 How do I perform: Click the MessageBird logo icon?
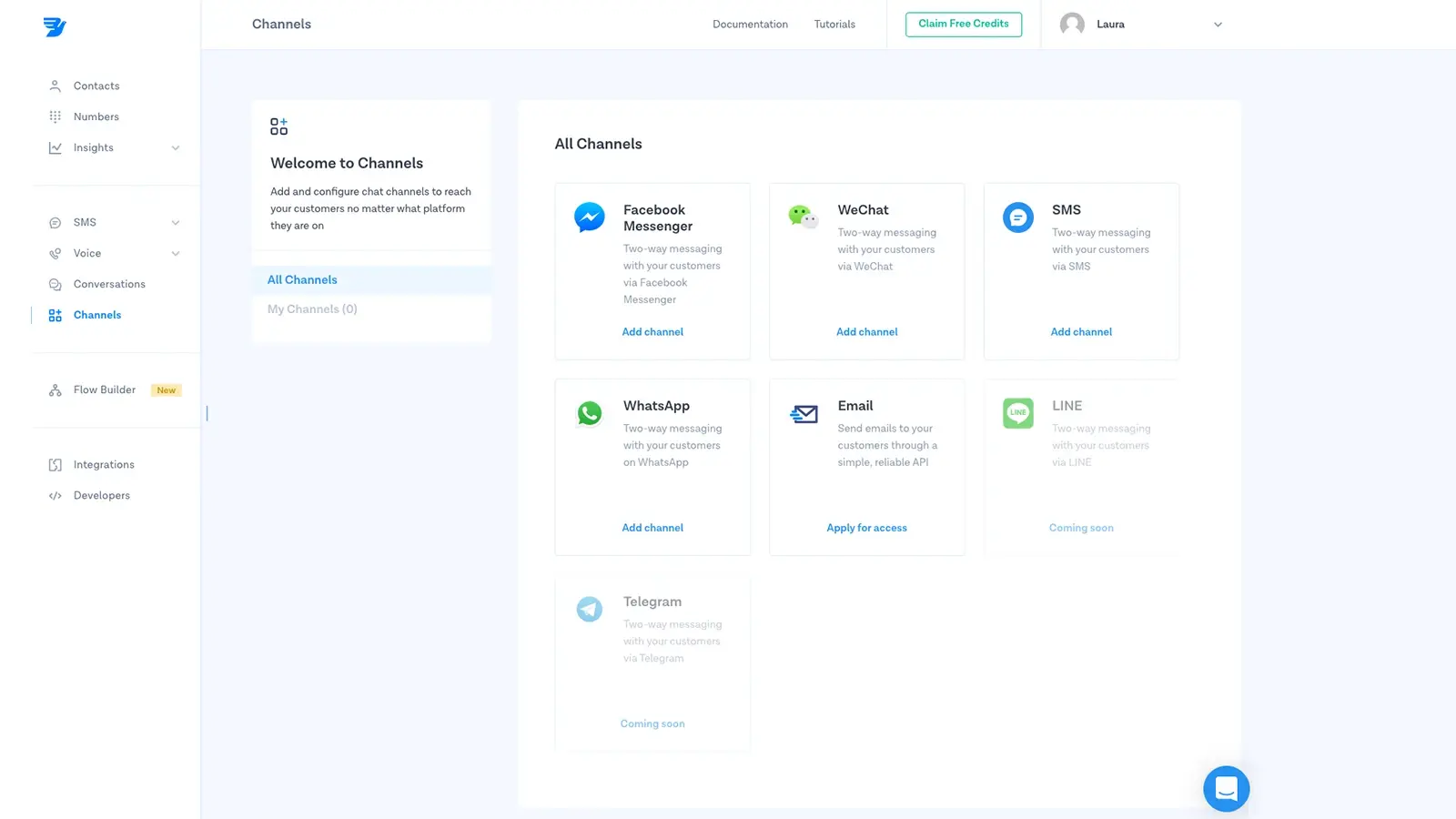pyautogui.click(x=55, y=26)
